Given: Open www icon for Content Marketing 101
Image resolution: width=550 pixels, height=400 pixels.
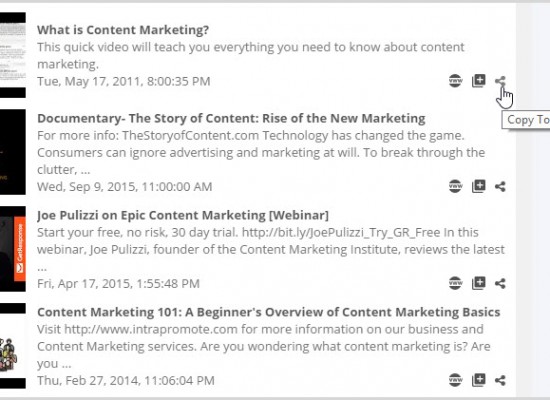Looking at the screenshot, I should pyautogui.click(x=455, y=380).
